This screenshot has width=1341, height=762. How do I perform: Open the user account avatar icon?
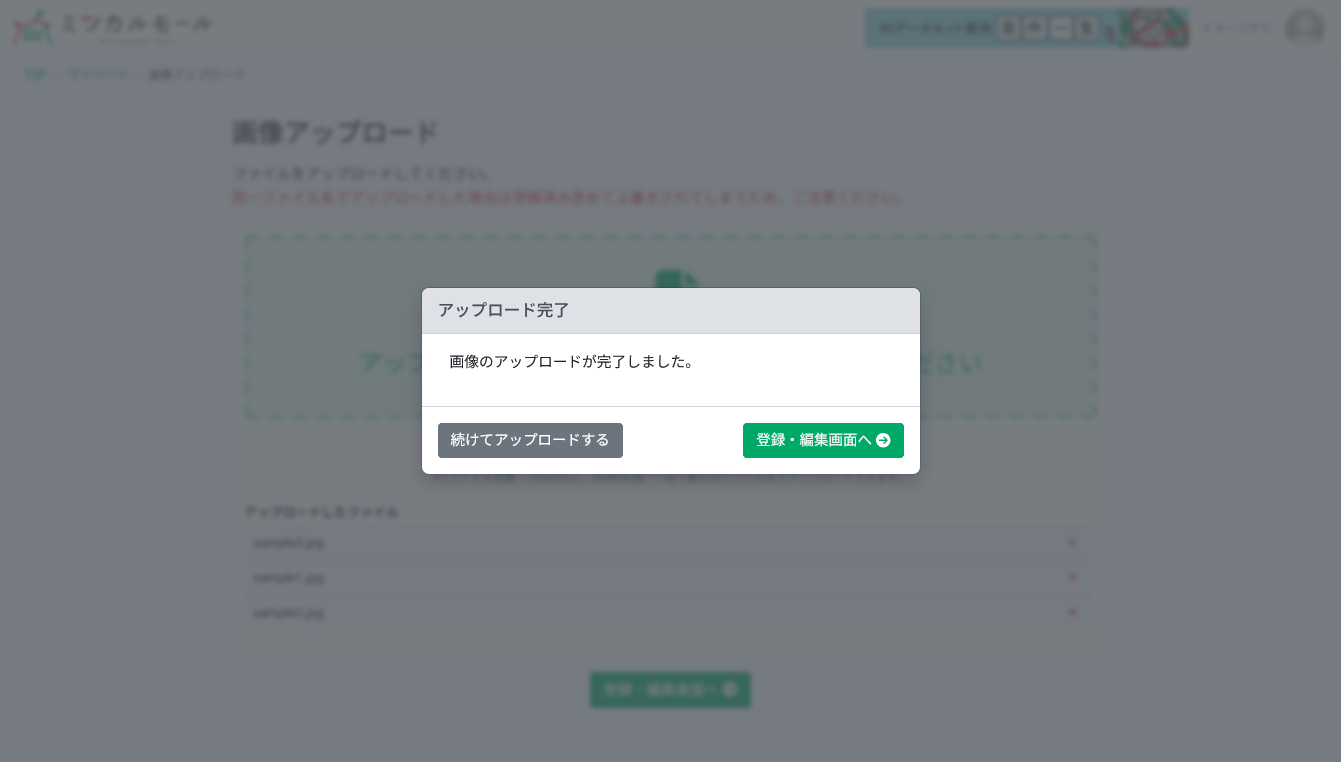1303,27
